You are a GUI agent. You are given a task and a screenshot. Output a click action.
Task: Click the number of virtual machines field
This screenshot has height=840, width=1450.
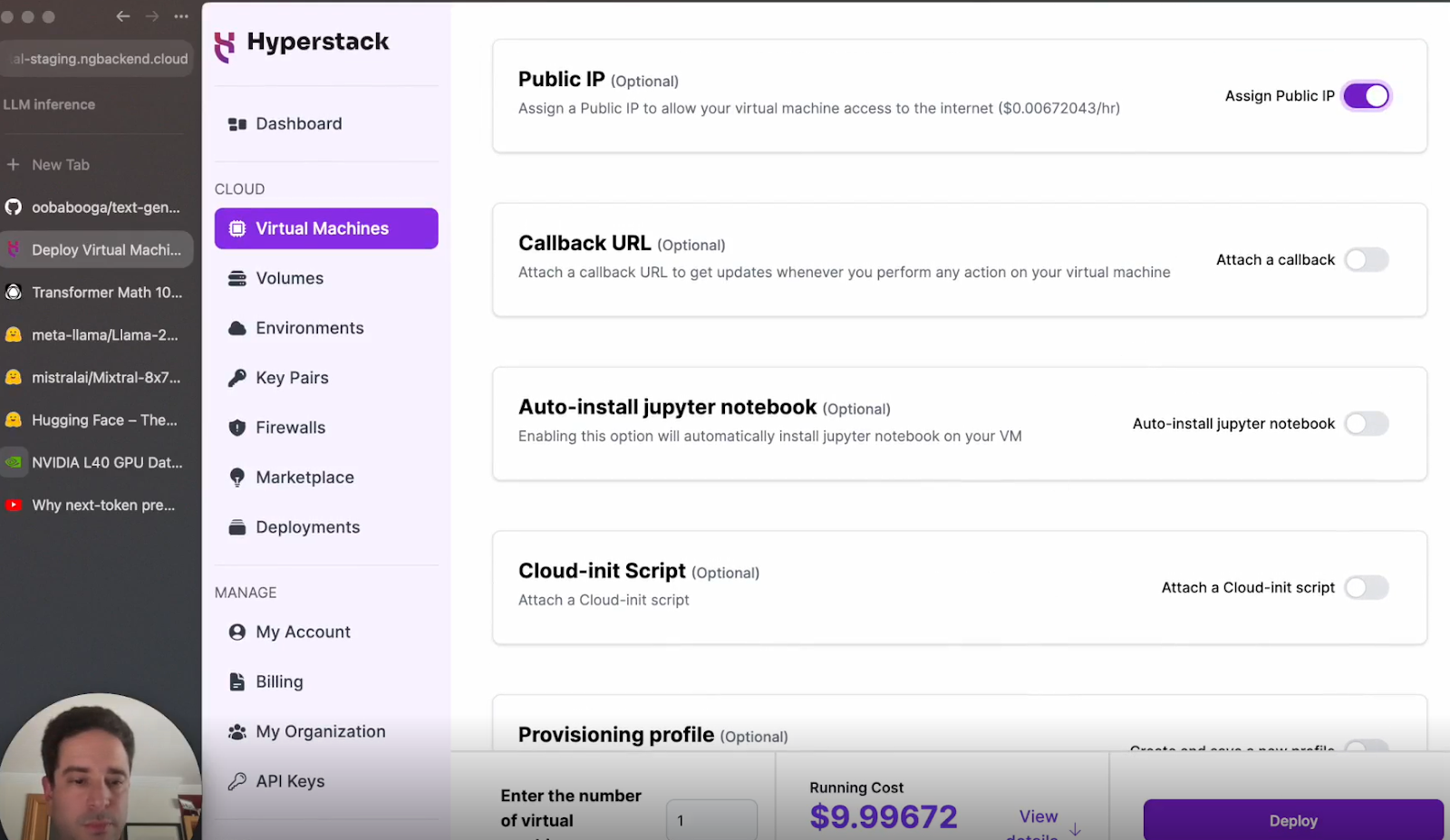[711, 820]
